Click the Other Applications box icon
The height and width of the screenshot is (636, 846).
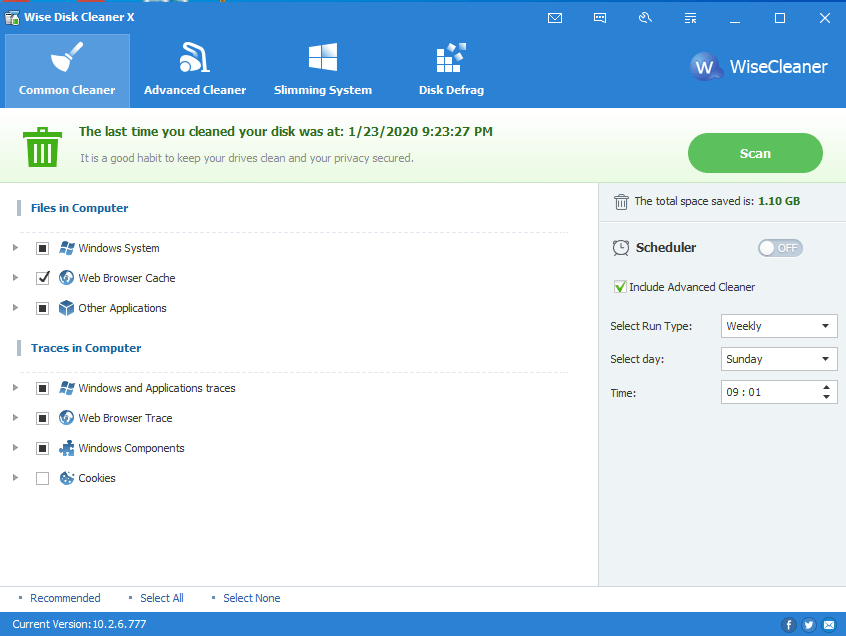click(66, 308)
